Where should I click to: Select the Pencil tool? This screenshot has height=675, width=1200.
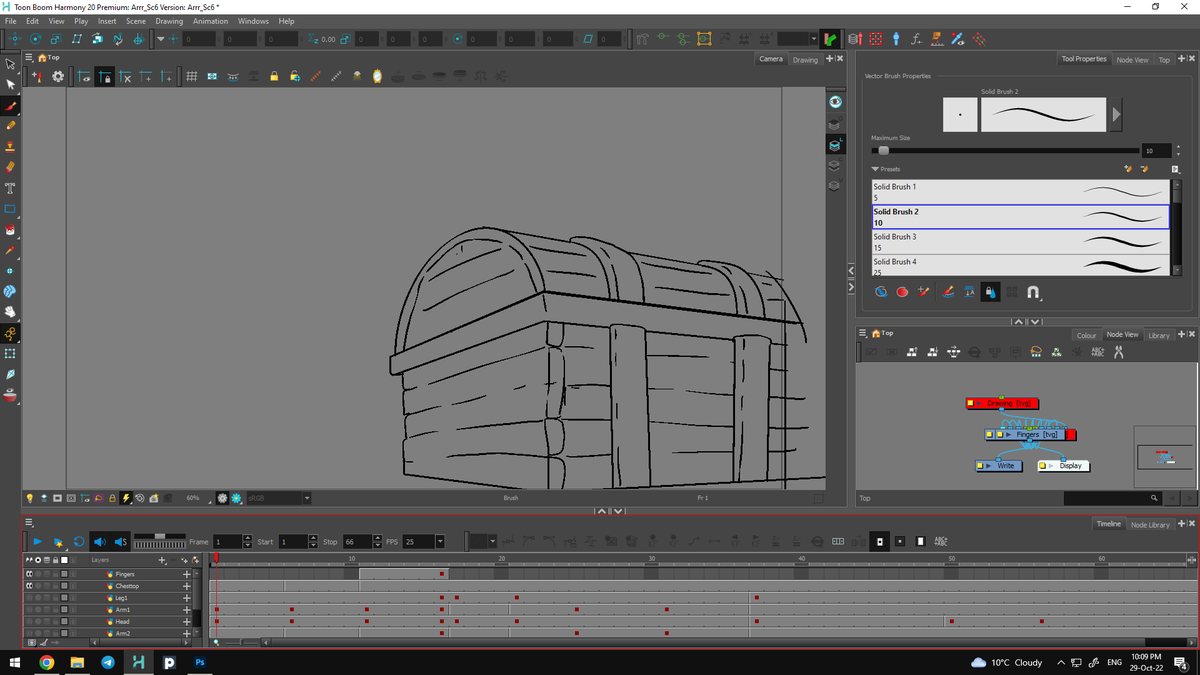pos(11,126)
